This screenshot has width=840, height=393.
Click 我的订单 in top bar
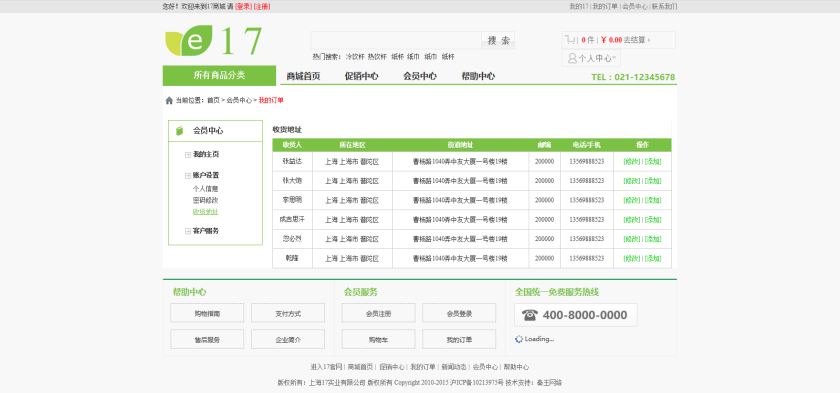[x=604, y=6]
